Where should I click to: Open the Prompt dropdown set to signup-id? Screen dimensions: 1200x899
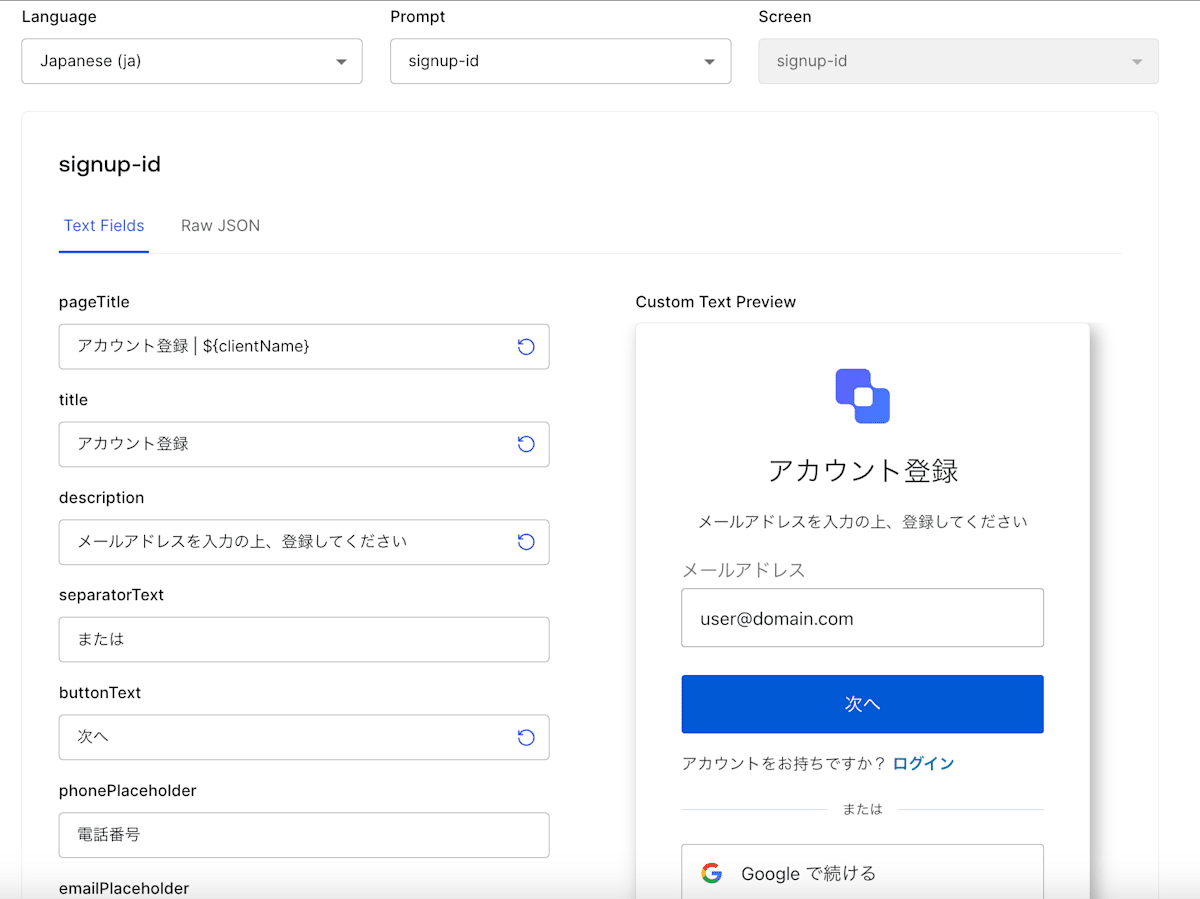point(560,61)
